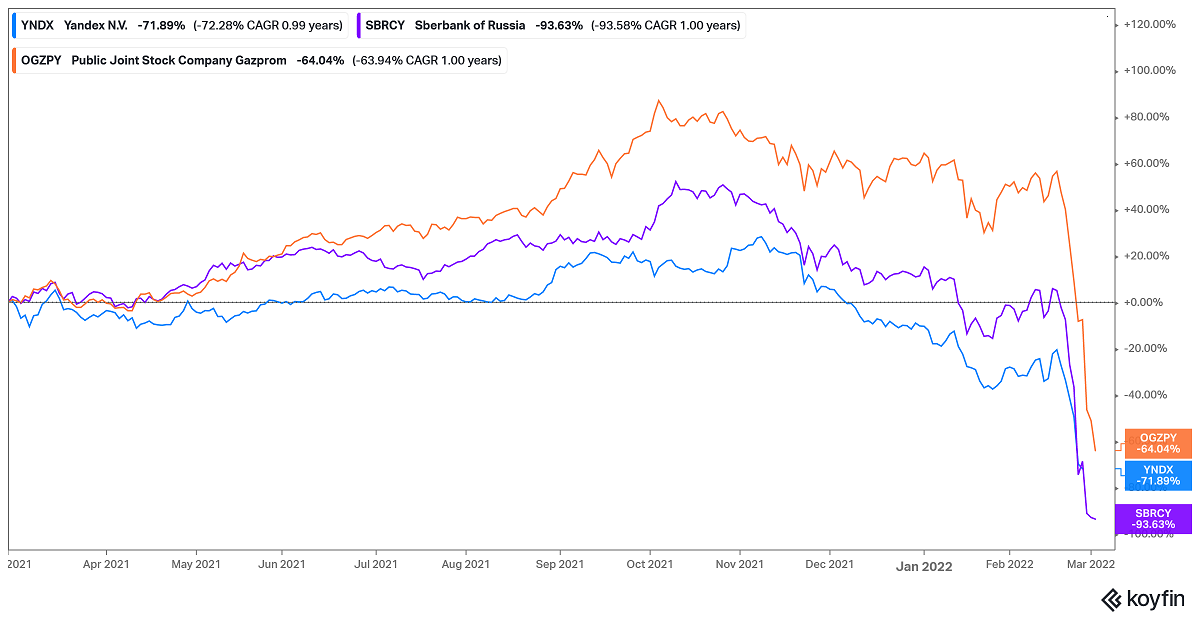The image size is (1200, 620).
Task: Select the bold Jan 2022 axis label
Action: pyautogui.click(x=925, y=566)
